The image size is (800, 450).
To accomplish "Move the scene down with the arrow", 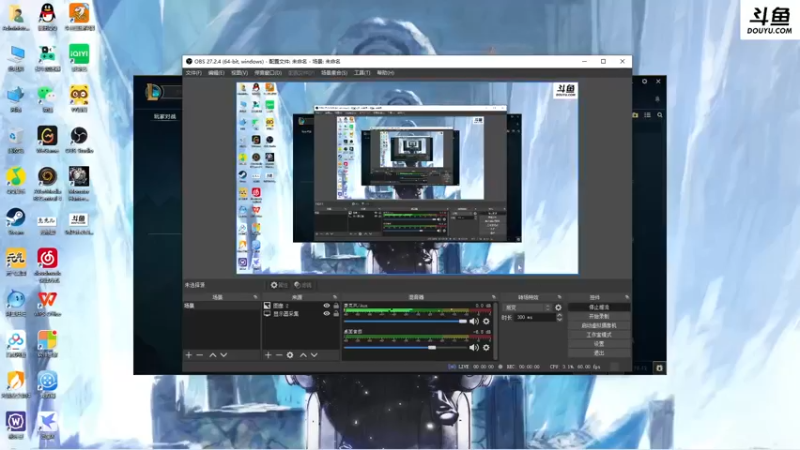I will 223,355.
